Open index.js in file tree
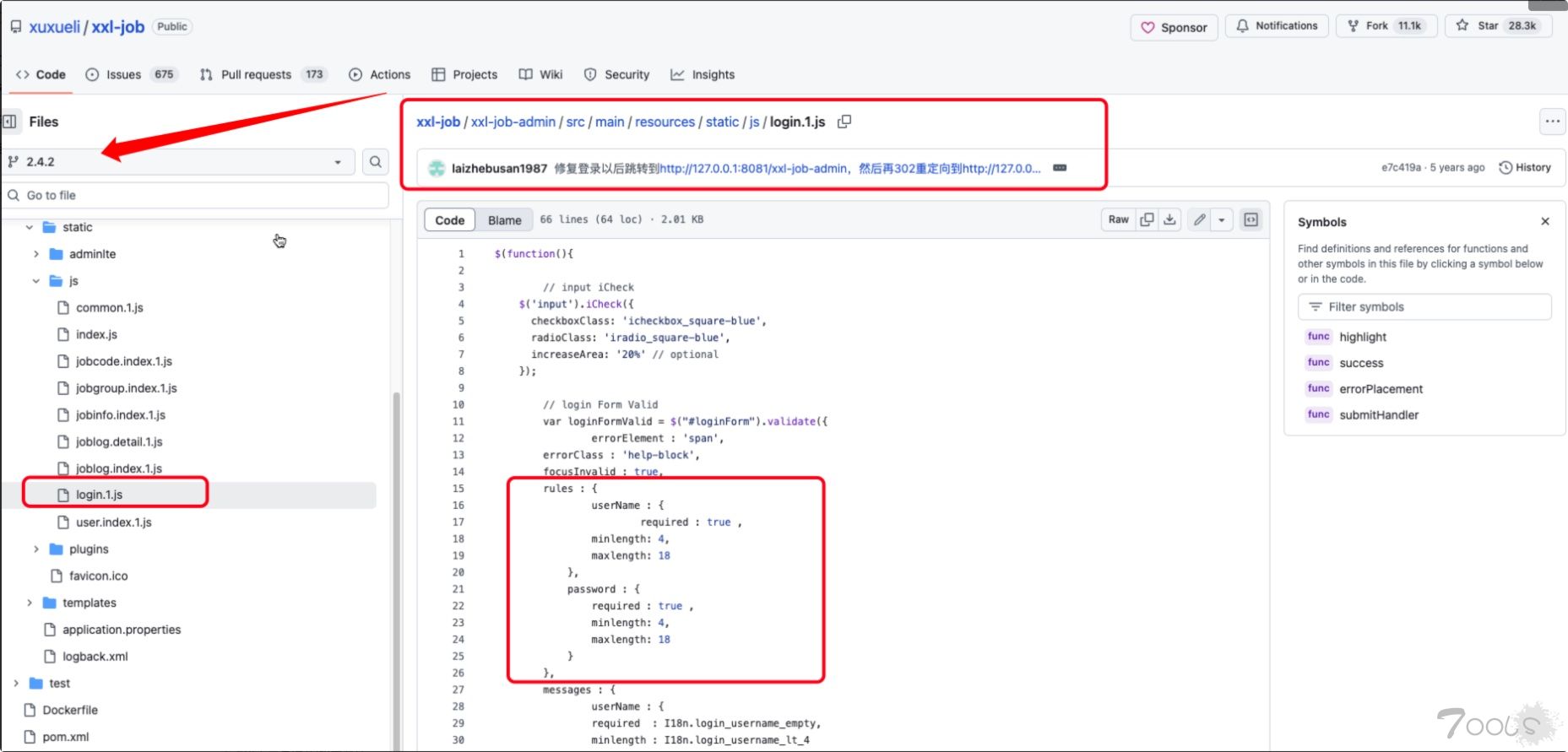The image size is (1568, 752). point(96,335)
